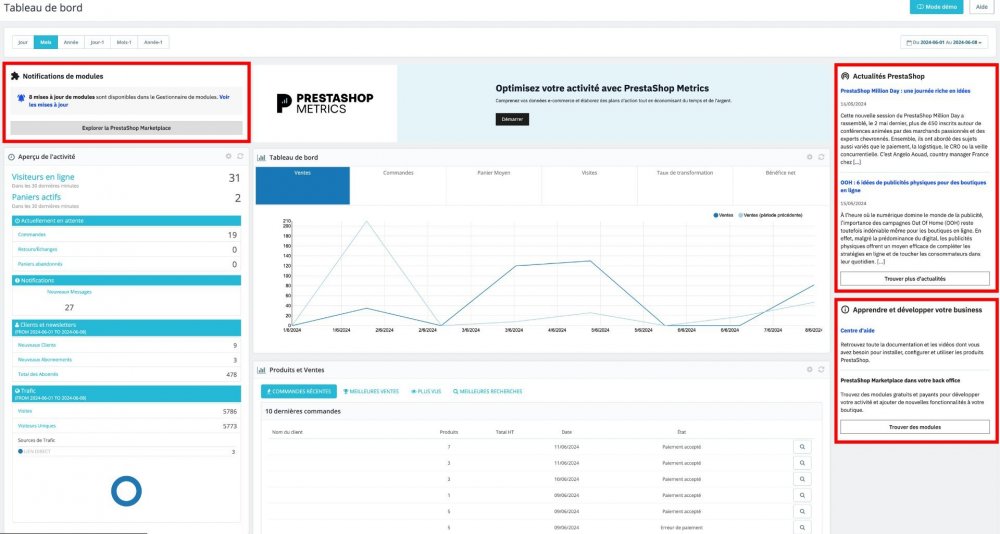
Task: Open the Paniers abandonnés link
Action: pos(40,263)
